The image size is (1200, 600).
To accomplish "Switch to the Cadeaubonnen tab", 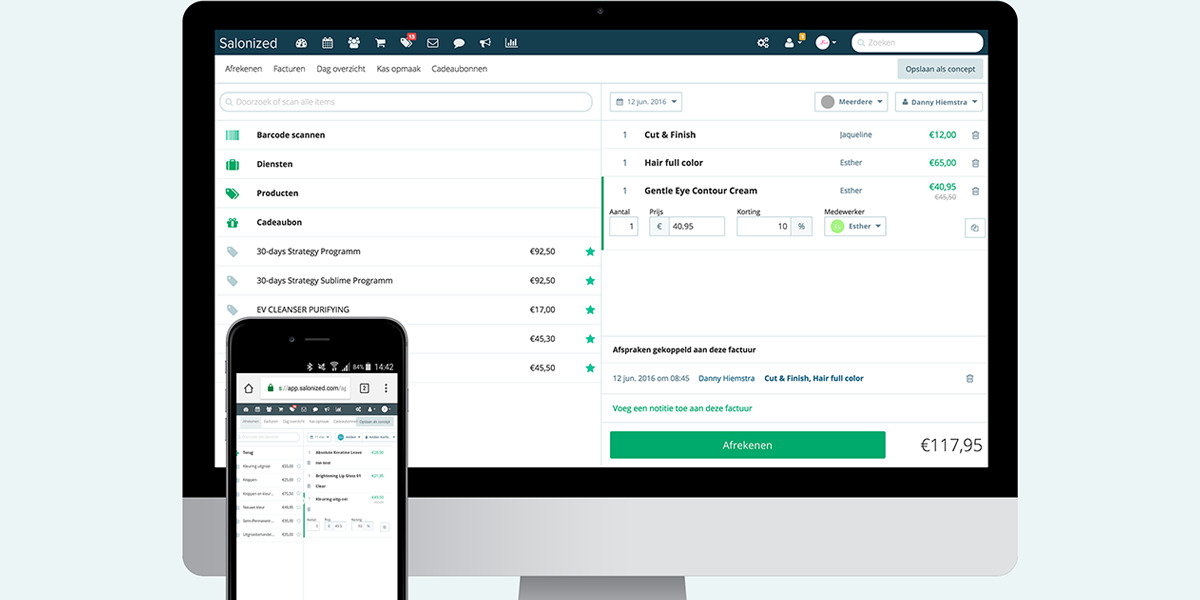I will click(x=460, y=69).
